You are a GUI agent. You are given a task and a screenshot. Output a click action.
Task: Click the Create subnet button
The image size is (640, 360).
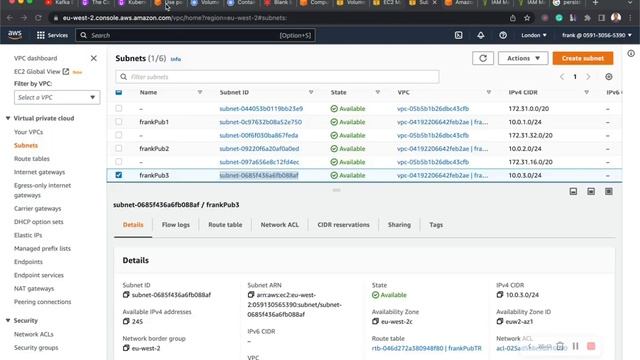coord(583,58)
